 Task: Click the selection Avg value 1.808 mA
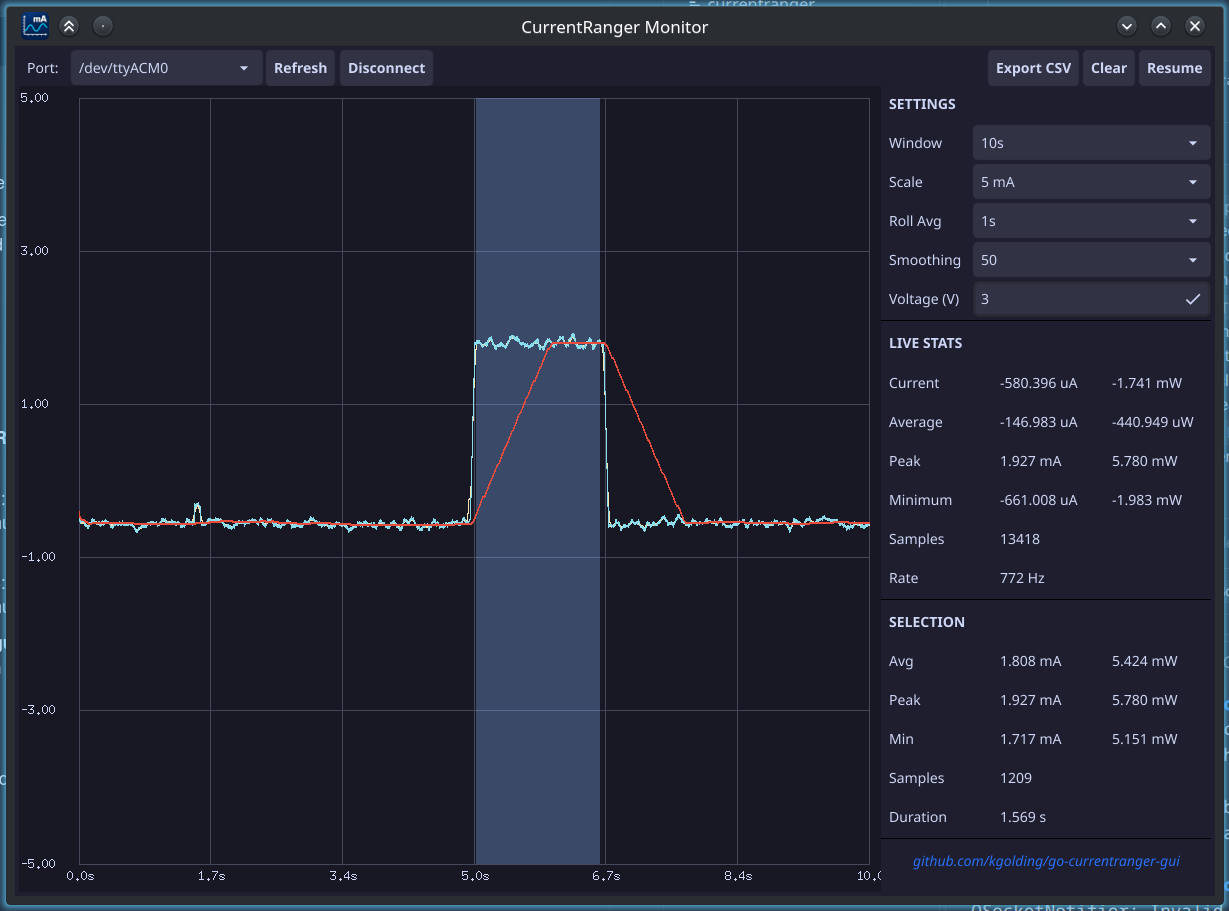tap(1030, 661)
